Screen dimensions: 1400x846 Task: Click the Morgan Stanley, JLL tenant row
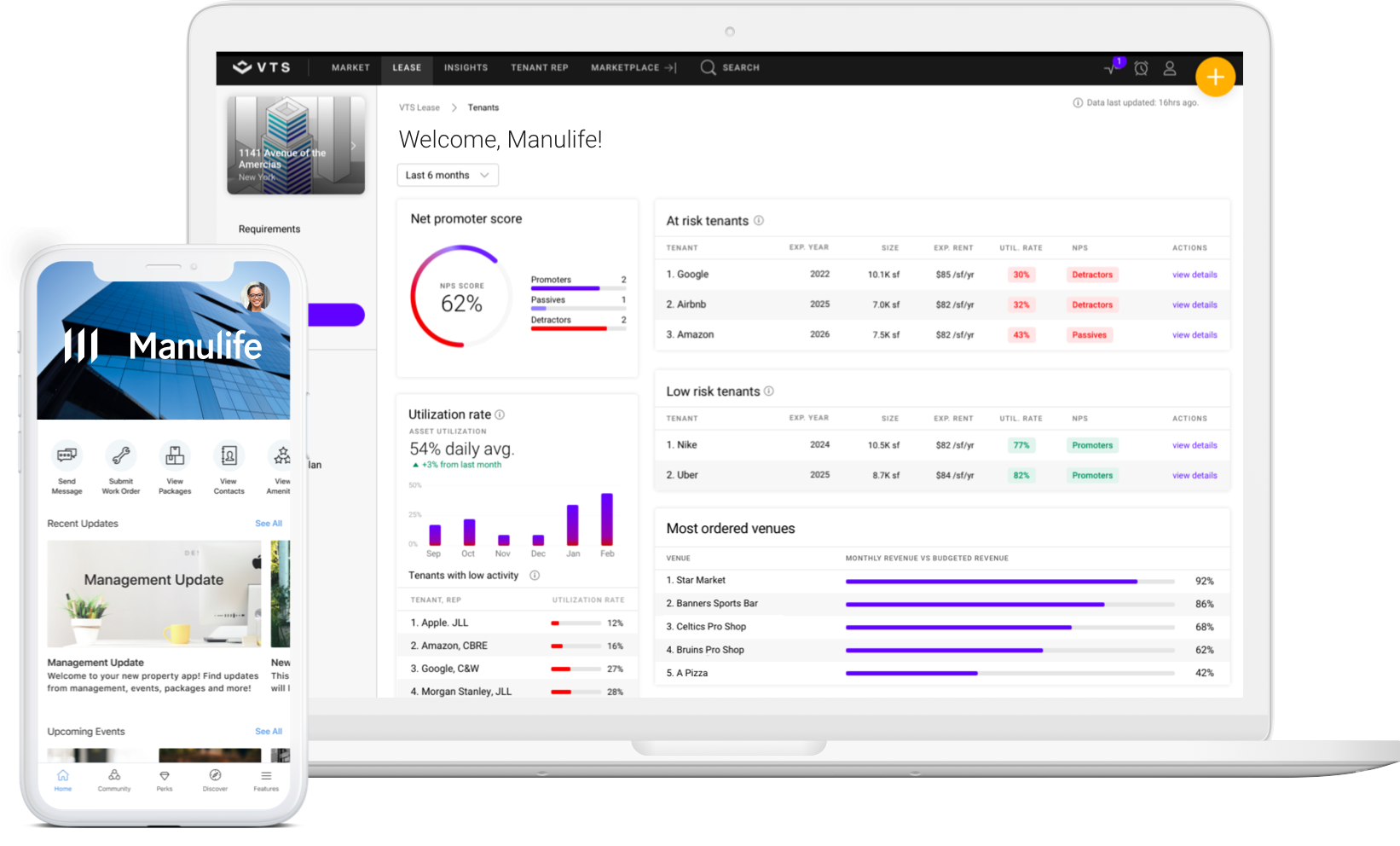point(517,692)
